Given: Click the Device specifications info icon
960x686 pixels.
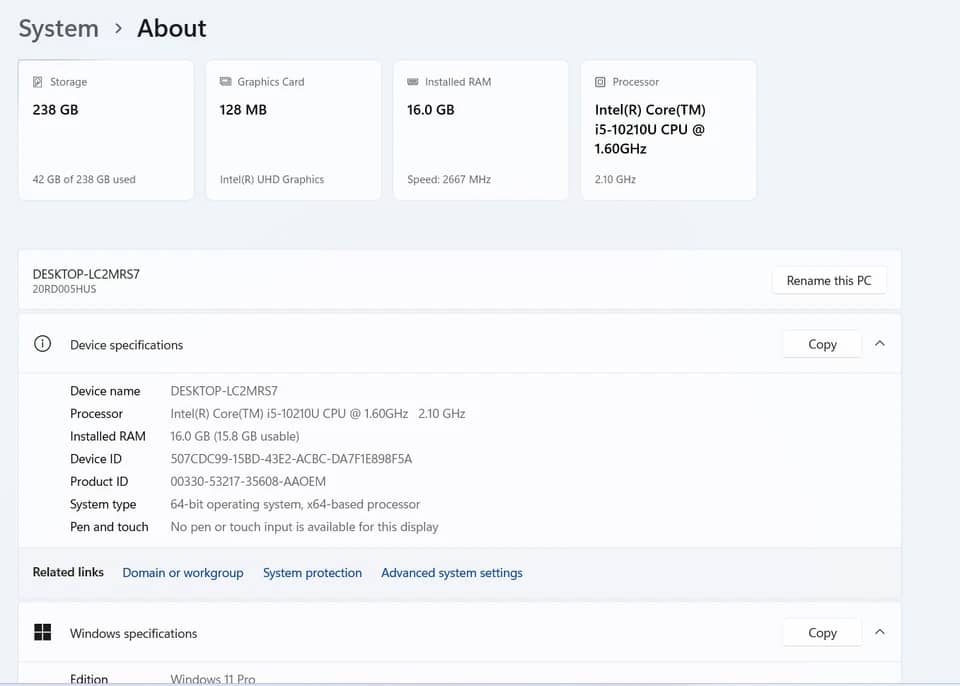Looking at the screenshot, I should click(42, 344).
